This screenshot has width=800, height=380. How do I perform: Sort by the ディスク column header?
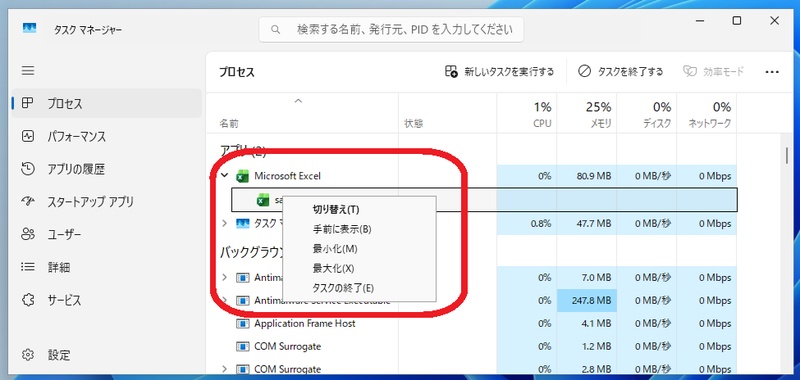[646, 113]
